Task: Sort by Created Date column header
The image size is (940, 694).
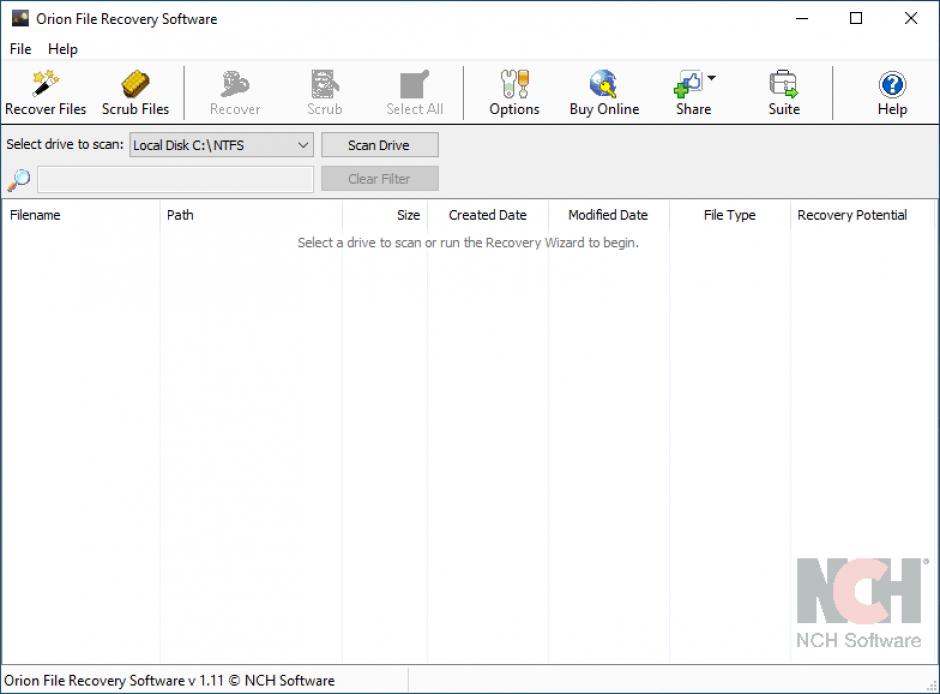Action: pyautogui.click(x=487, y=215)
